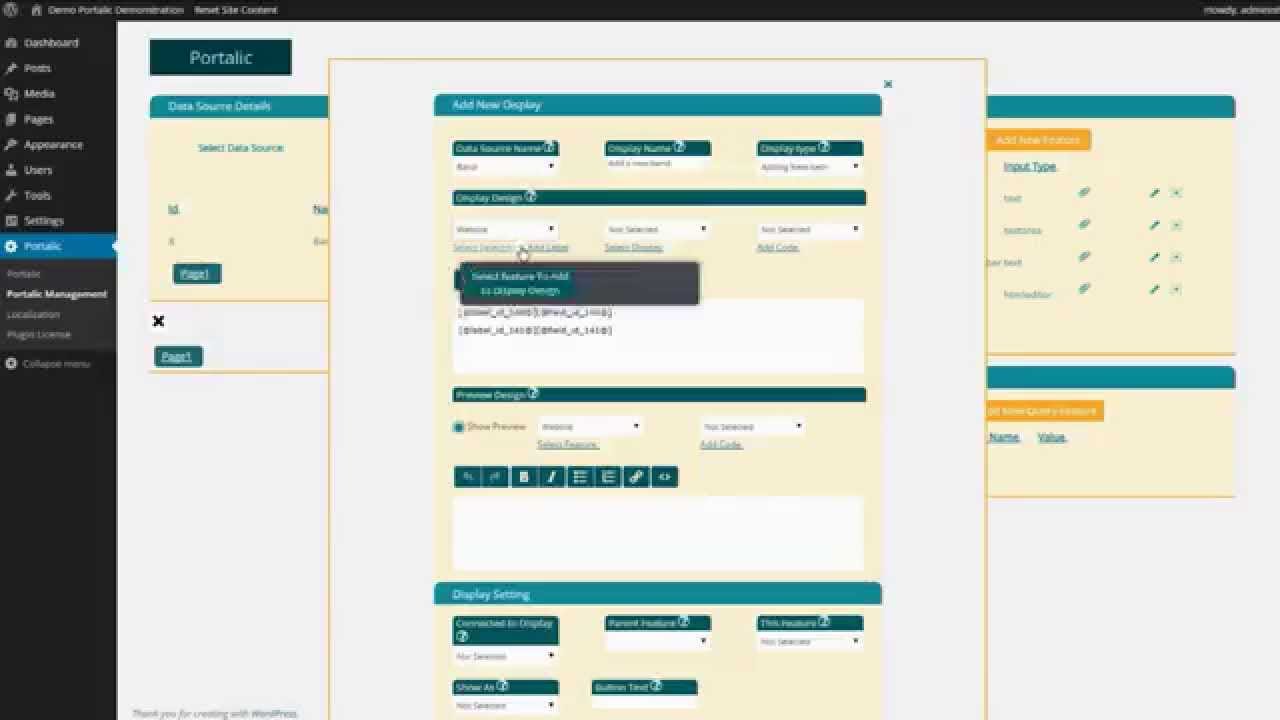Click the numbered list icon in the editor toolbar
This screenshot has height=720, width=1280.
point(608,477)
